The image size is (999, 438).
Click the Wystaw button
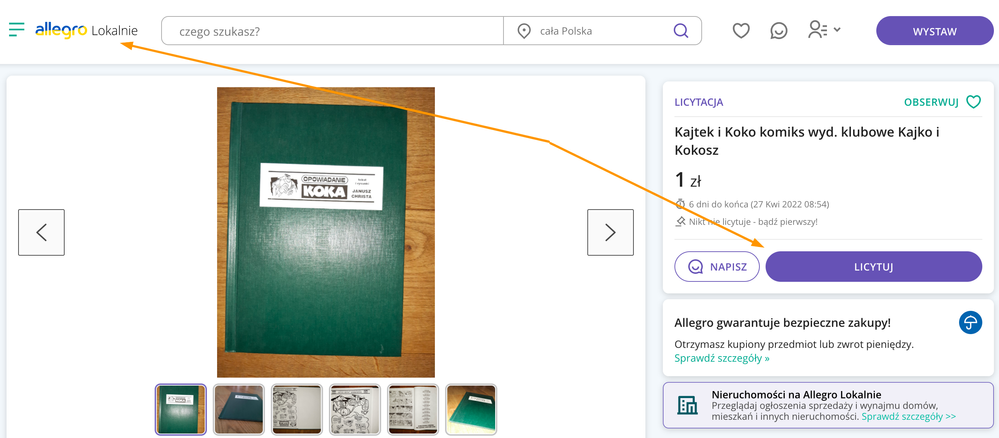pyautogui.click(x=934, y=31)
